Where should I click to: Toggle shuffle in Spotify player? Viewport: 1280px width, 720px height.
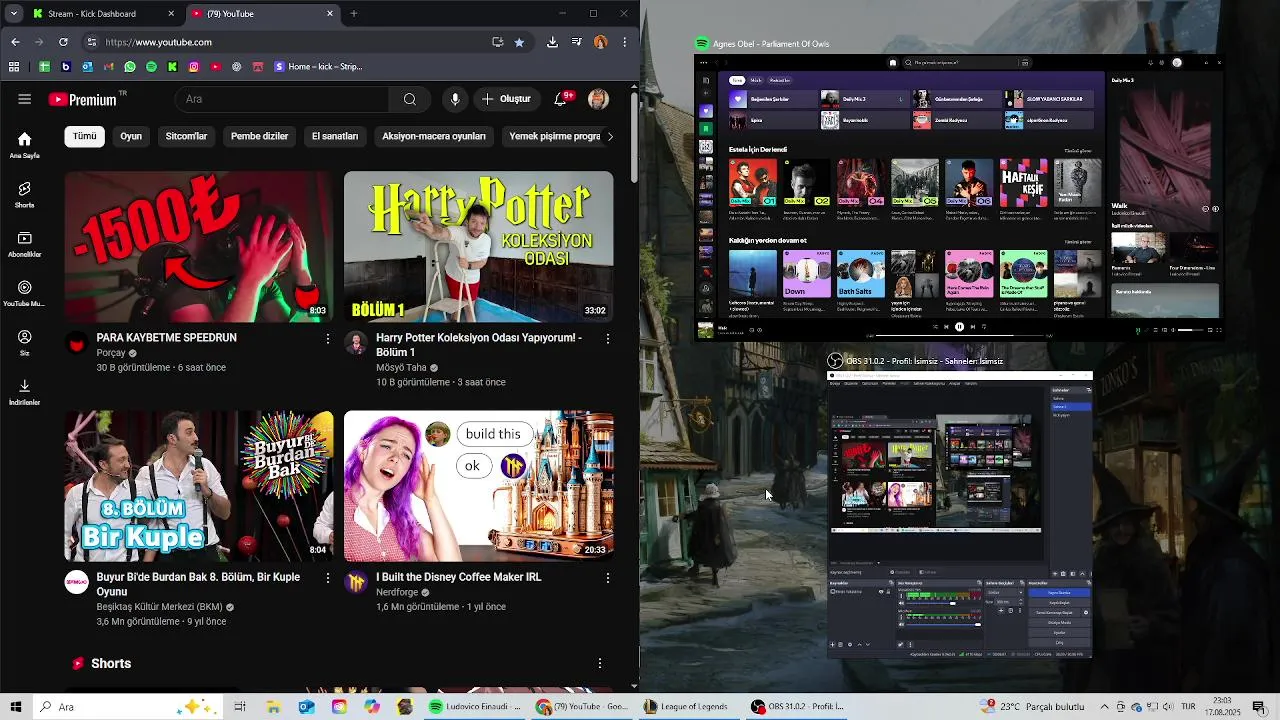[935, 327]
